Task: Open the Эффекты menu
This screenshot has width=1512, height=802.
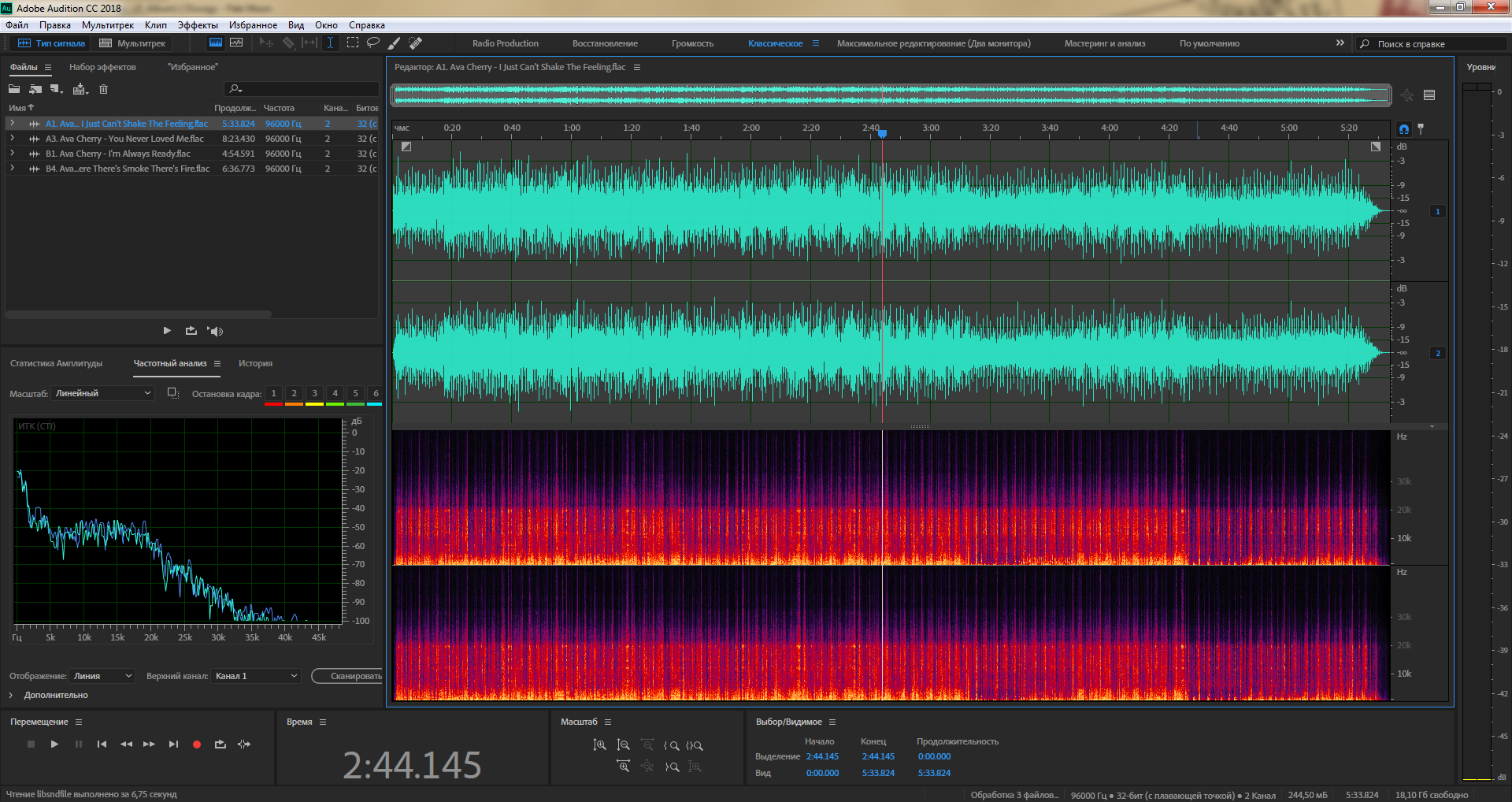Action: [198, 25]
